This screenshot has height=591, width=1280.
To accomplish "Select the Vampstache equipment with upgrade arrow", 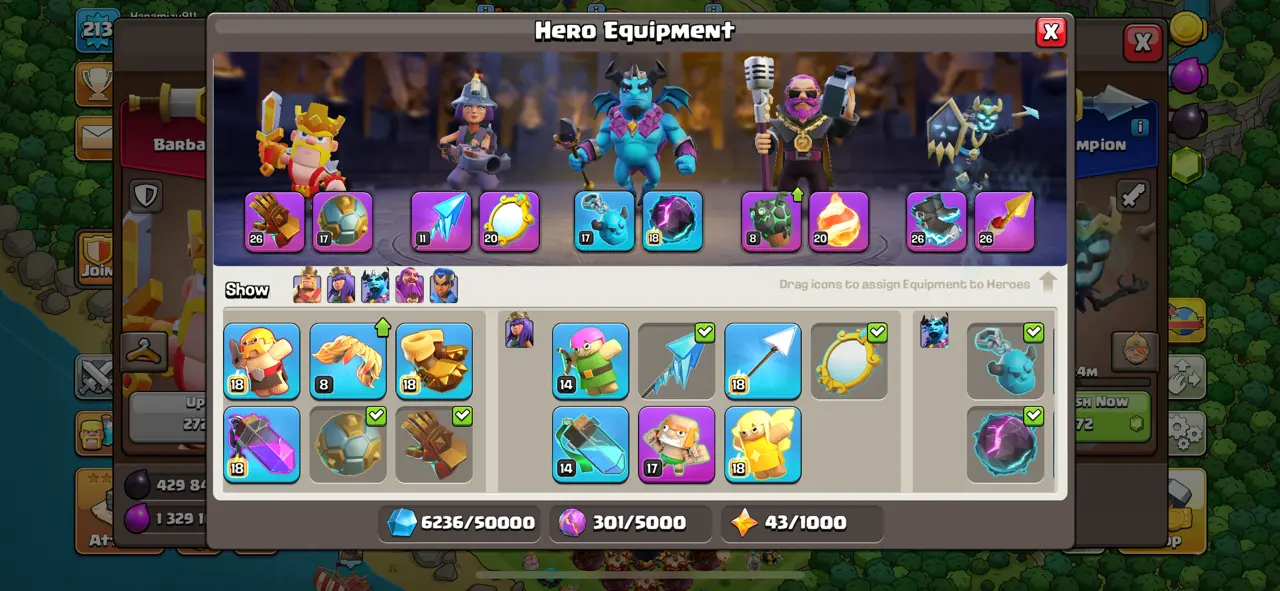I will click(x=348, y=361).
